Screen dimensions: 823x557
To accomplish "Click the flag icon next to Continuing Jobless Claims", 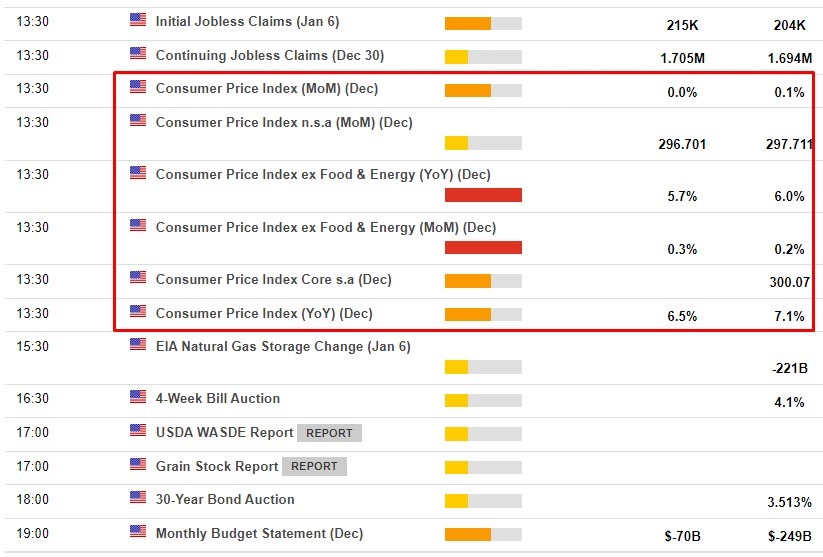I will tap(138, 53).
